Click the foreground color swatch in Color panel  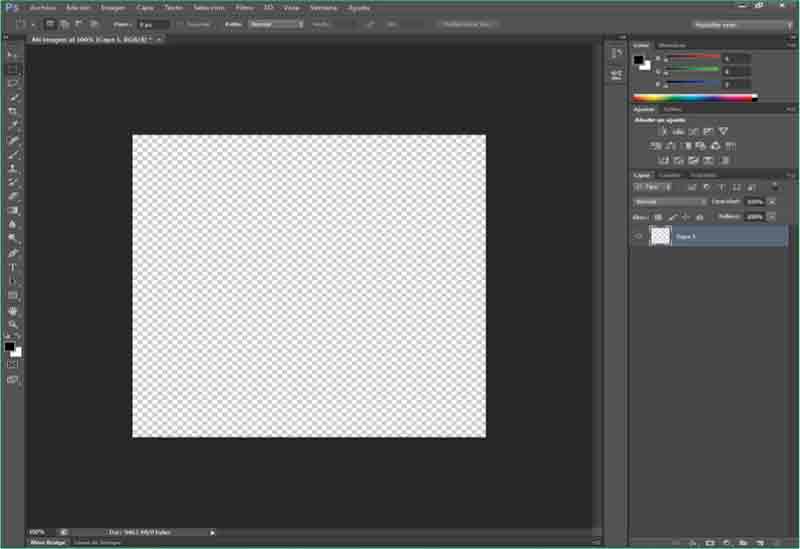pyautogui.click(x=638, y=59)
